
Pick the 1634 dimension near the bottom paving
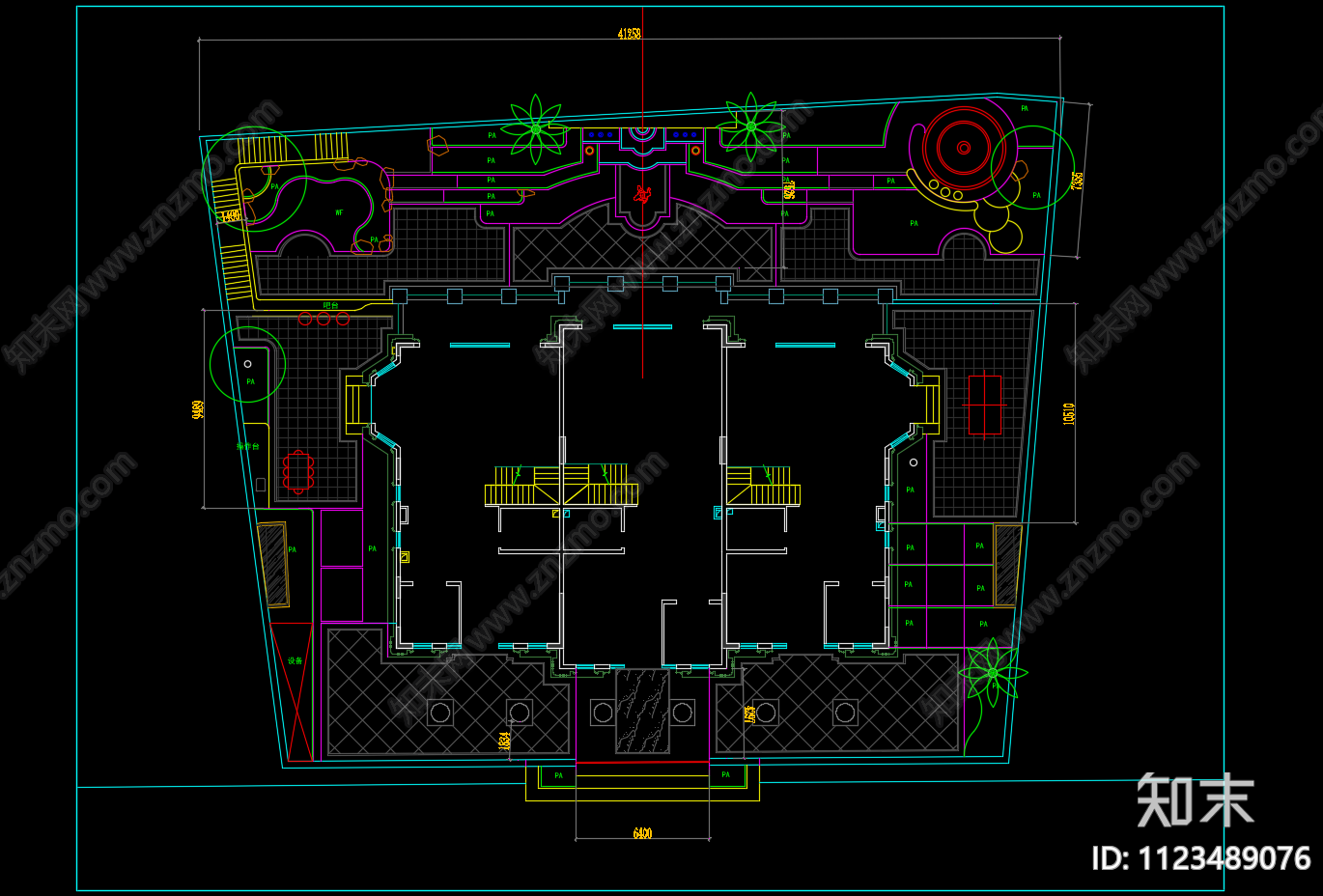504,741
